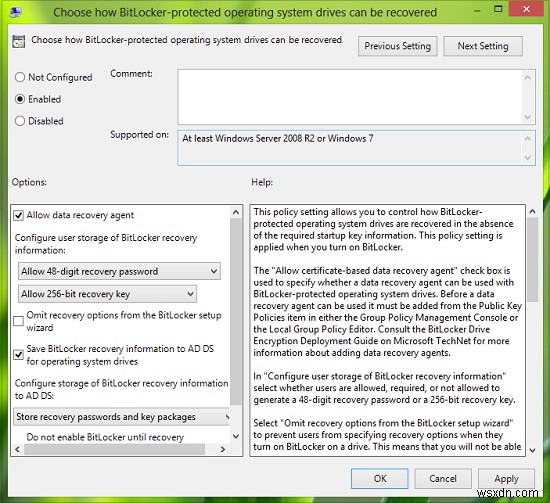Go to Previous Setting
The width and height of the screenshot is (550, 503).
click(x=397, y=46)
